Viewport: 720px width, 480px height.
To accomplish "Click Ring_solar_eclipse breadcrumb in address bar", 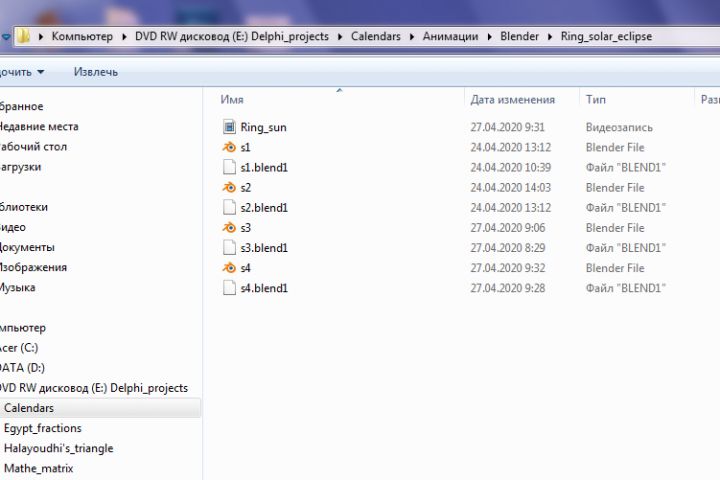I will point(606,36).
